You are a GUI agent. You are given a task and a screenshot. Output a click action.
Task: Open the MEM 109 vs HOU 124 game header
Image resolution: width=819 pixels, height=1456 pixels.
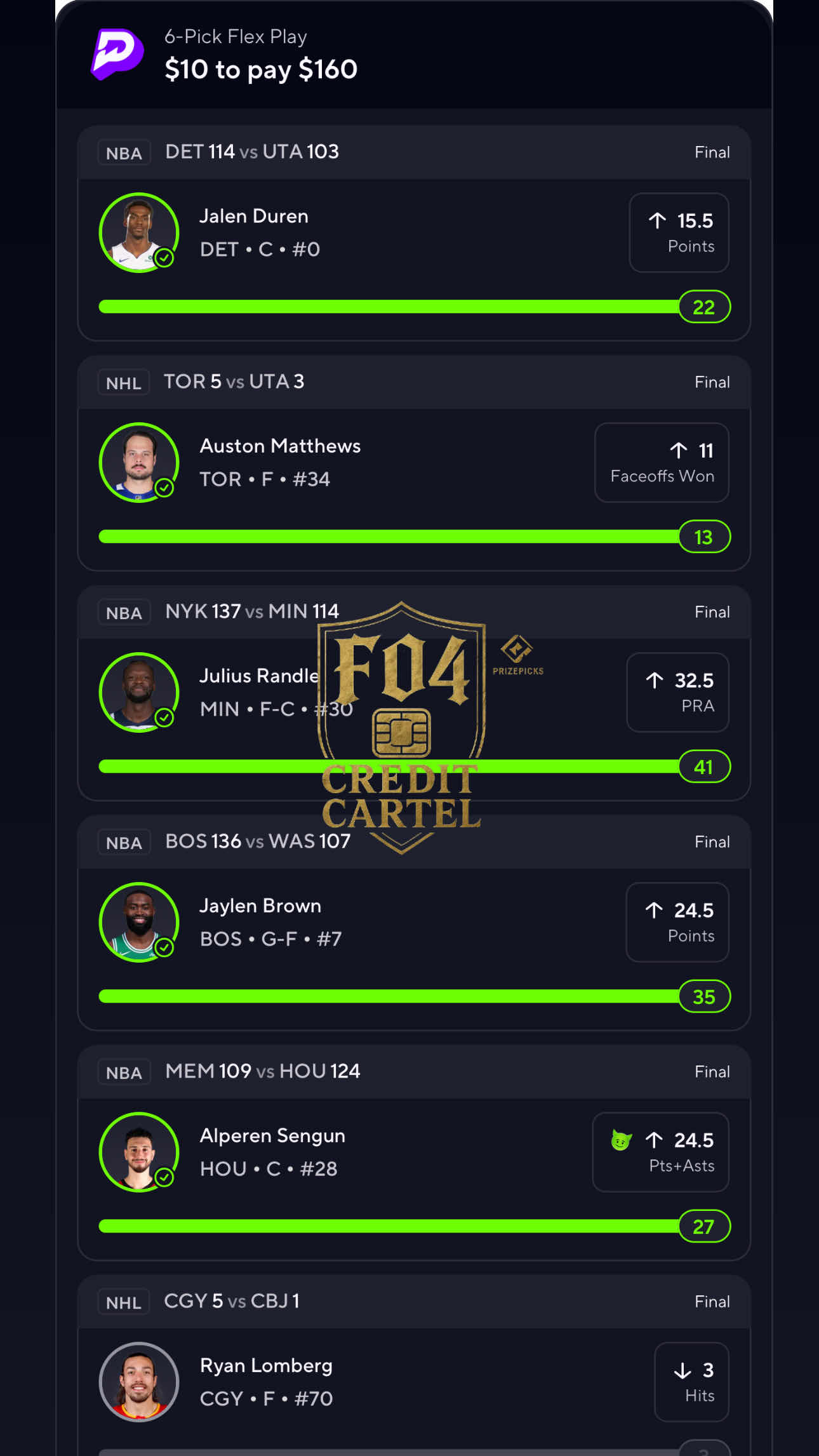pyautogui.click(x=262, y=1071)
